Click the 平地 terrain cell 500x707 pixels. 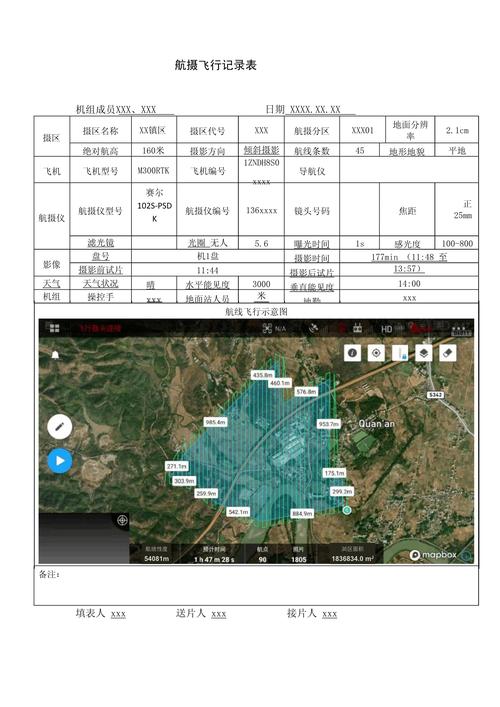coord(457,150)
